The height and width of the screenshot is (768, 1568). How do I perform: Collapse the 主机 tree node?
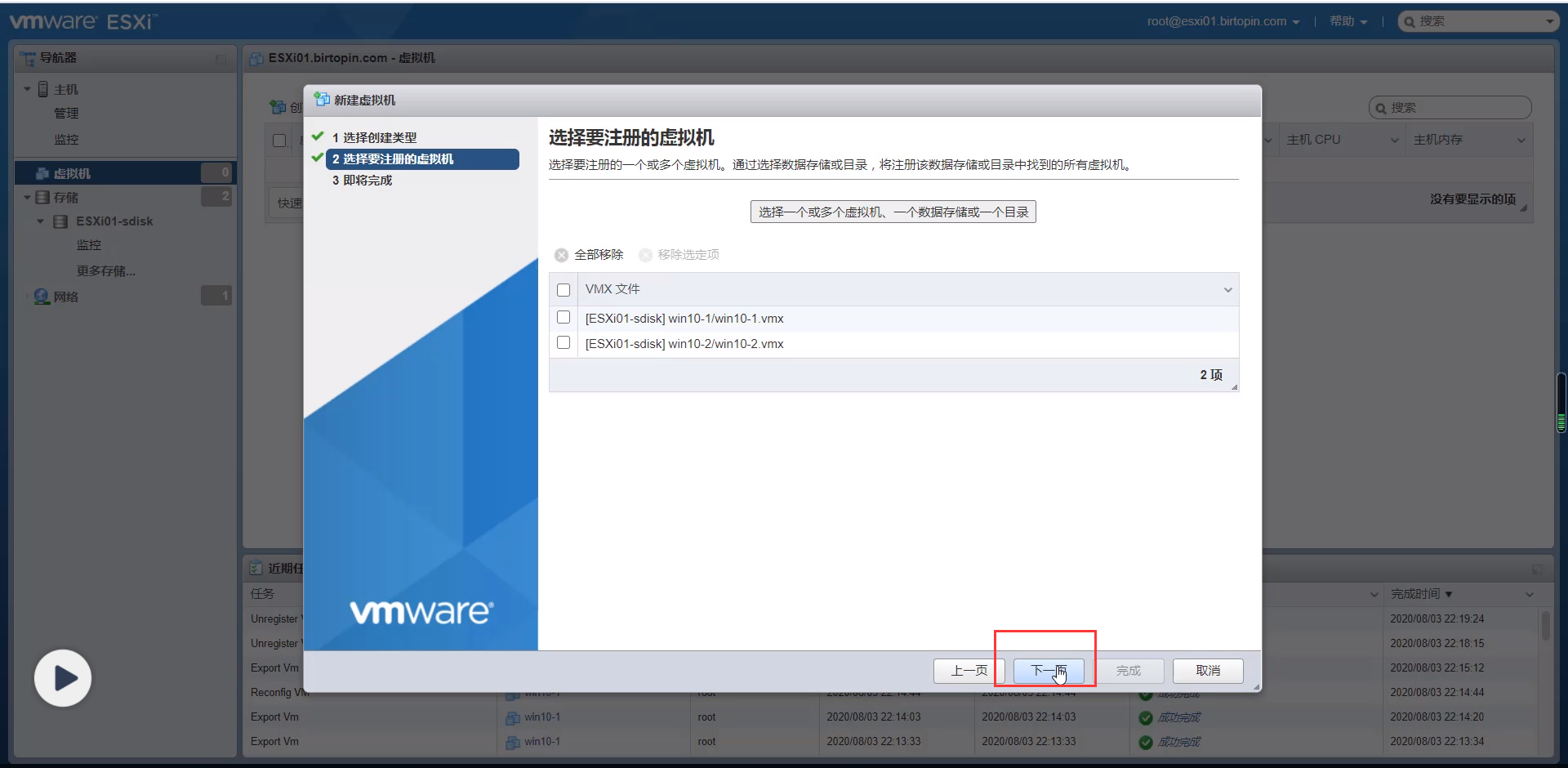click(x=27, y=89)
